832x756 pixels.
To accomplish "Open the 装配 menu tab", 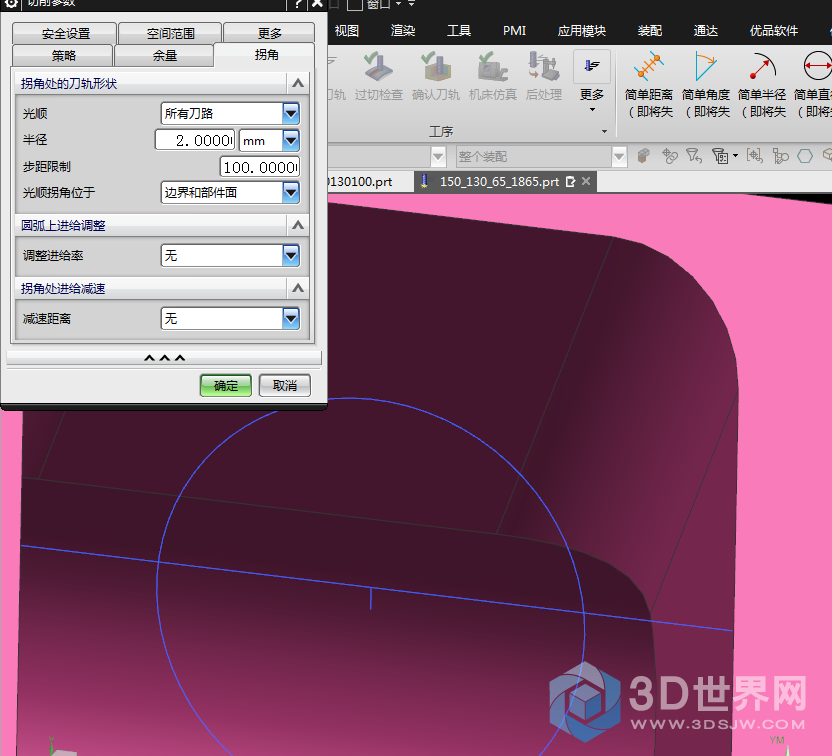I will point(649,31).
